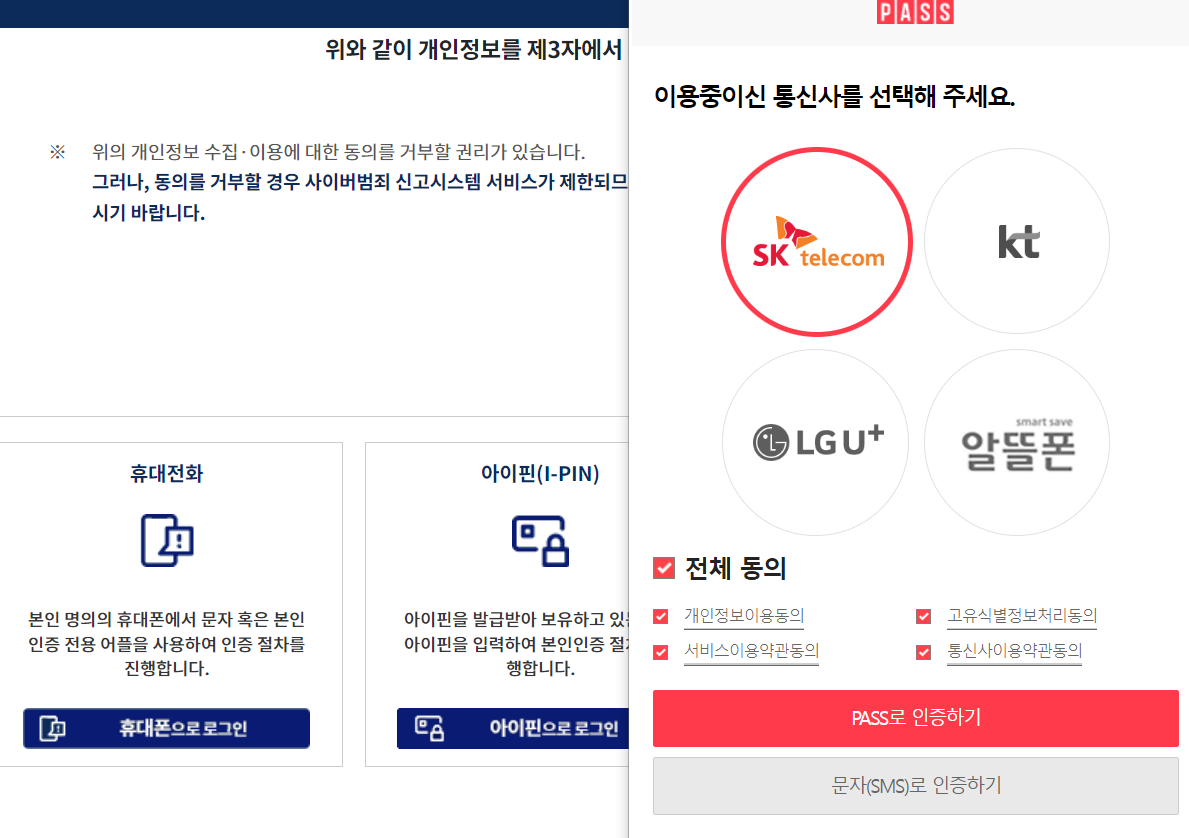Toggle the 전체 동의 checkbox
The height and width of the screenshot is (838, 1189).
click(x=662, y=567)
